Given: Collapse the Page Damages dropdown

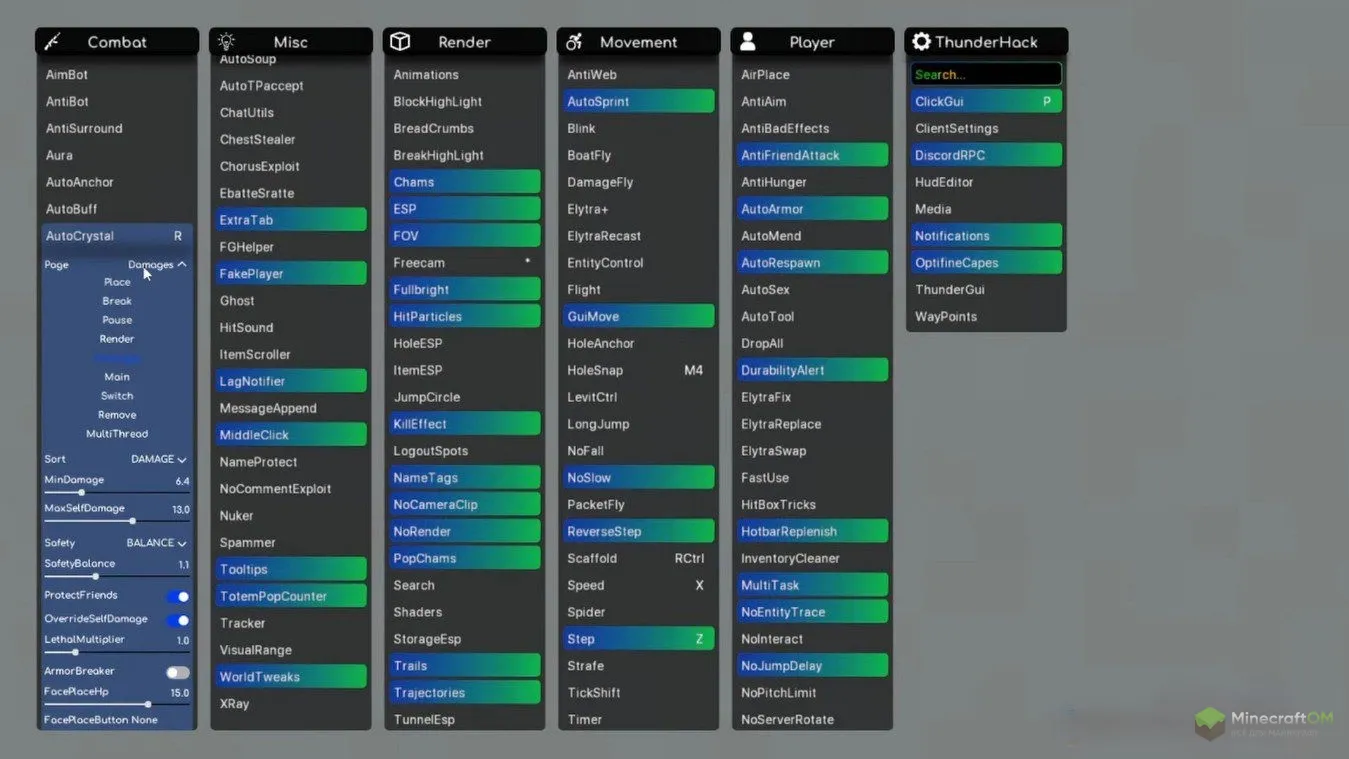Looking at the screenshot, I should 158,265.
